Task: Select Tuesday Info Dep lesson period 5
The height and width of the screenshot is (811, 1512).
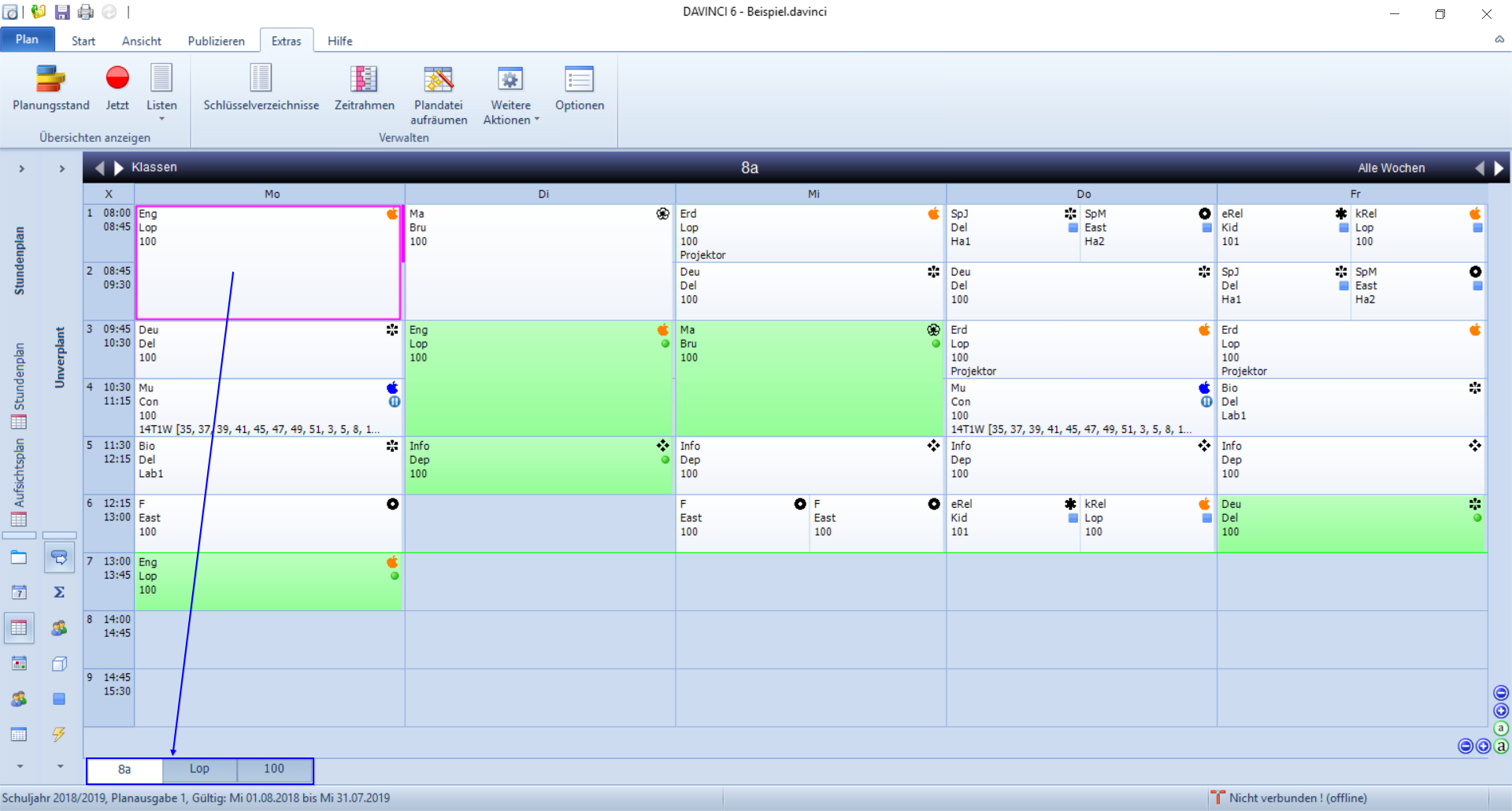Action: (539, 465)
